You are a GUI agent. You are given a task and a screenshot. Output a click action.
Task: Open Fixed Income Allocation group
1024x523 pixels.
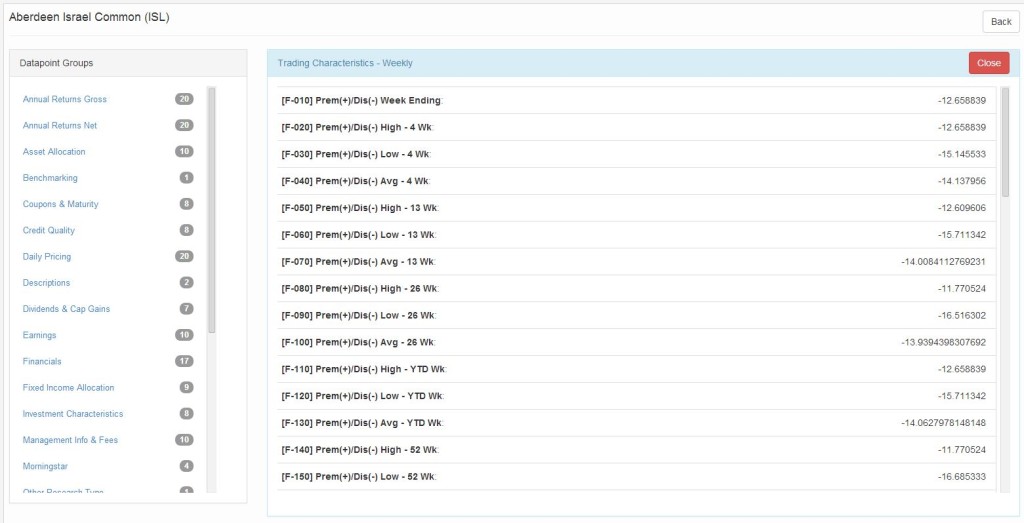pyautogui.click(x=69, y=387)
